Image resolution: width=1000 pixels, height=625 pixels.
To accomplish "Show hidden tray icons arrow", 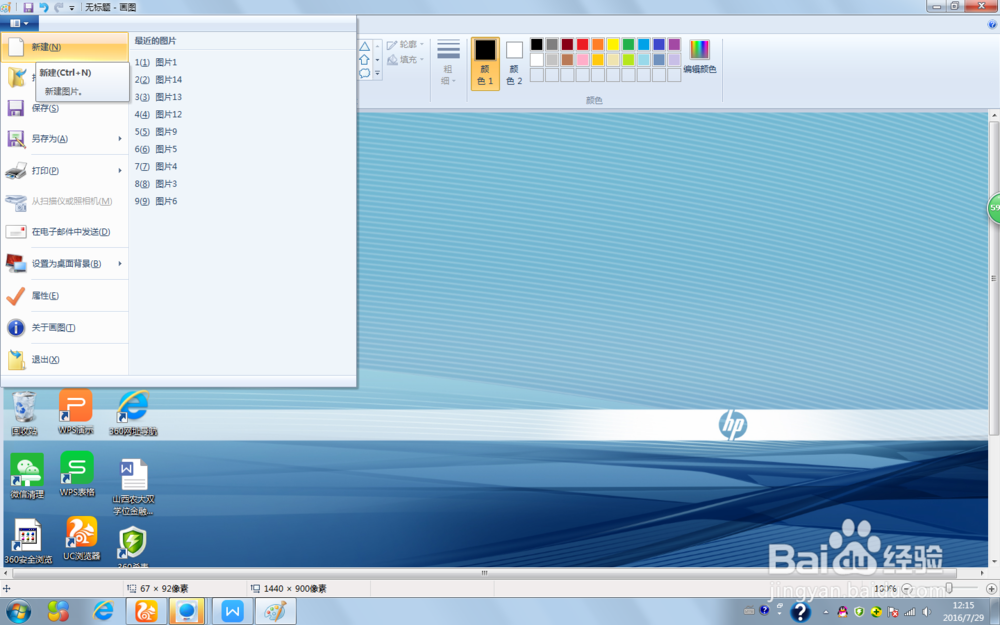I will click(x=826, y=612).
